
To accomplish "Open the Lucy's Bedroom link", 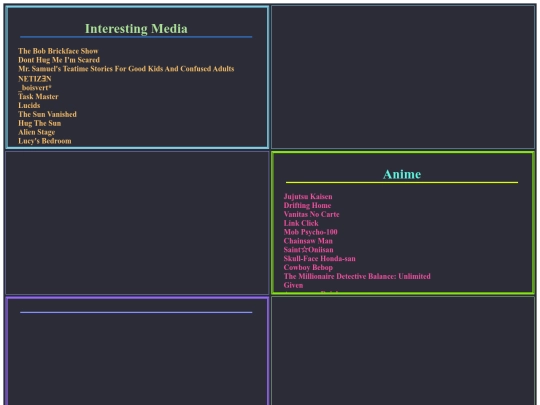I will click(45, 141).
